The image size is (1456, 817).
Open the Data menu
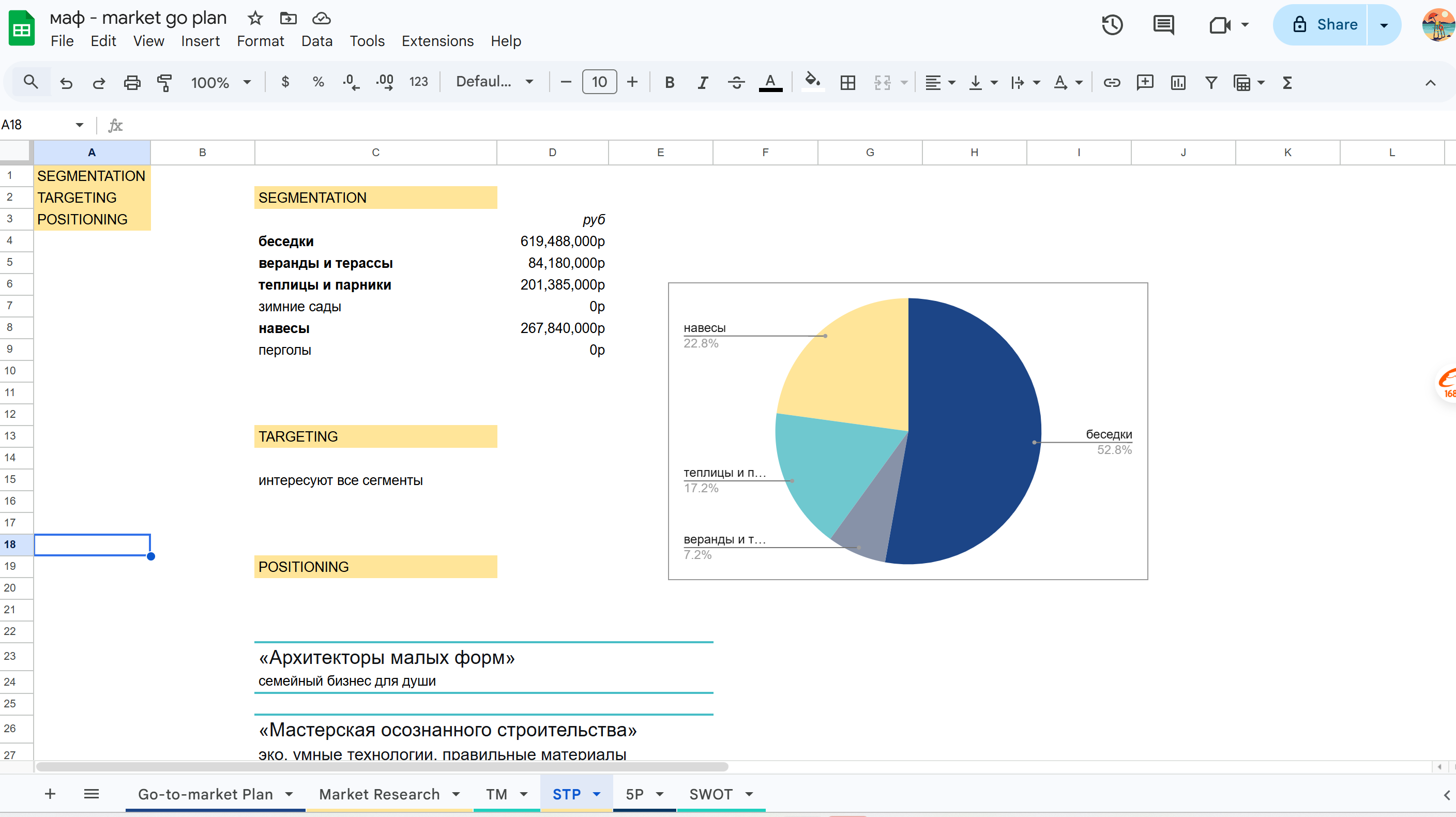coord(316,41)
